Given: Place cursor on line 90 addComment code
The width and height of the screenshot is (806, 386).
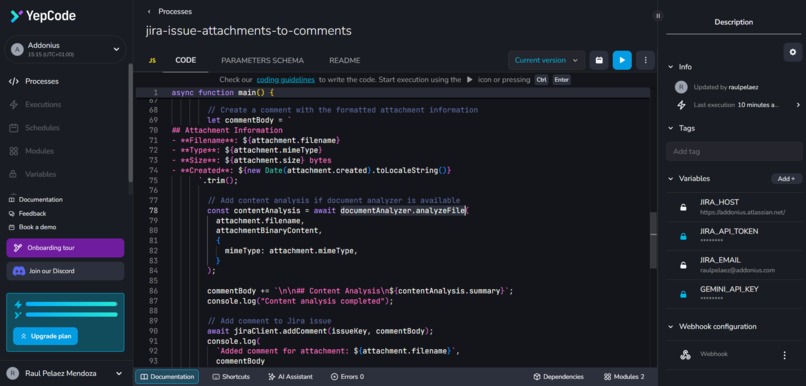Looking at the screenshot, I should click(x=320, y=331).
